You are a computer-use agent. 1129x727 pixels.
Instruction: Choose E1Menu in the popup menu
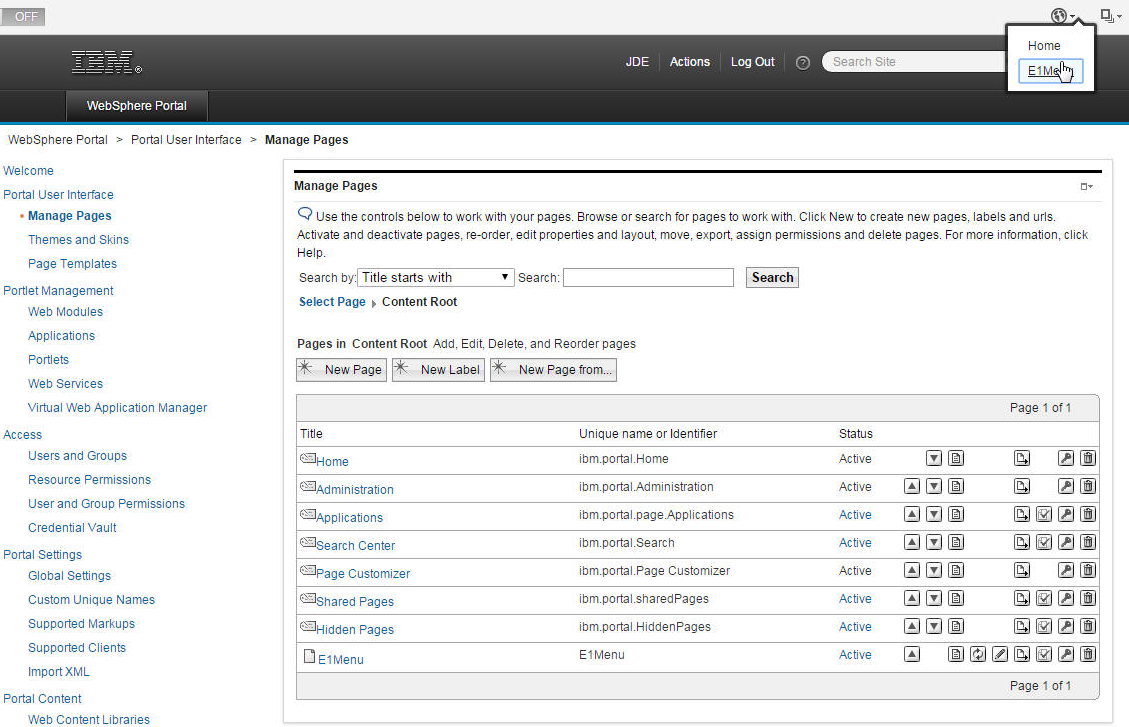click(x=1051, y=71)
